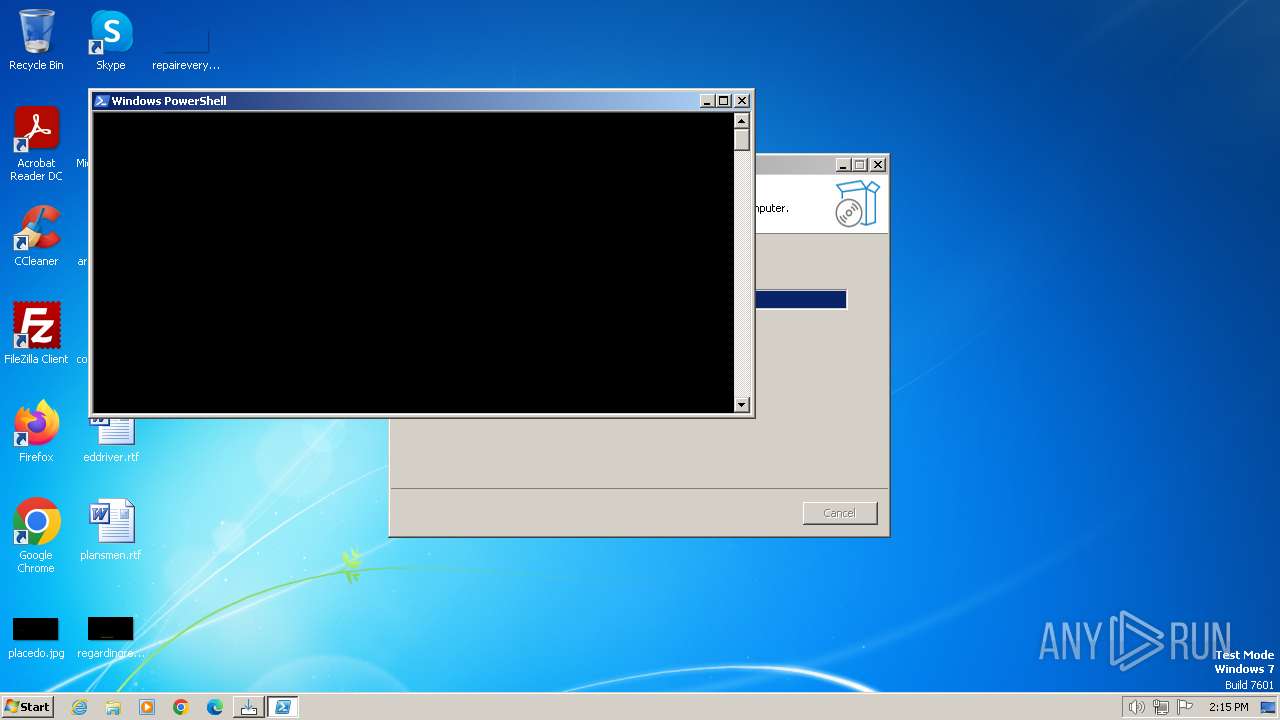The width and height of the screenshot is (1280, 720).
Task: Minimize the installer window
Action: coord(843,165)
